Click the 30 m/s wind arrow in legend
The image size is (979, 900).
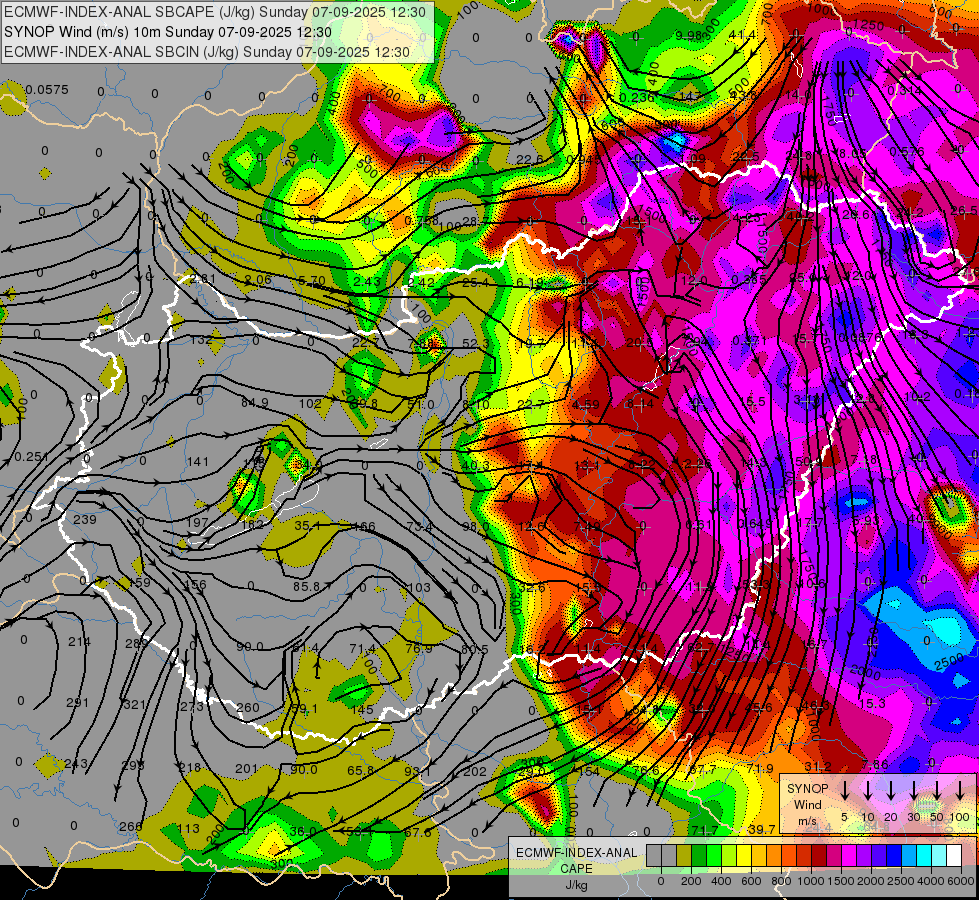pyautogui.click(x=913, y=791)
